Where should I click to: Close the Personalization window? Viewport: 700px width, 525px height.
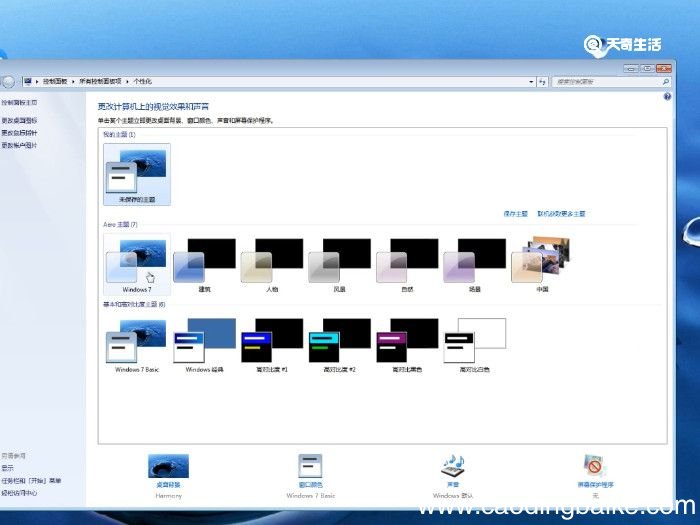(664, 68)
